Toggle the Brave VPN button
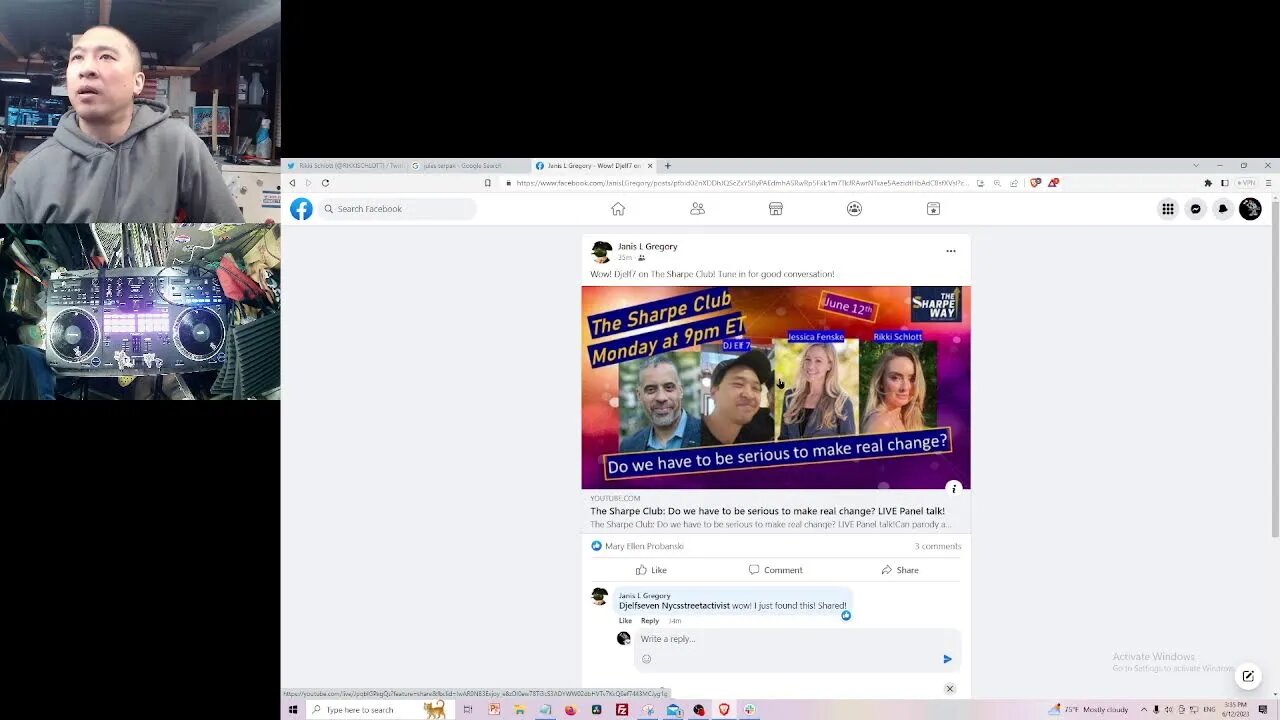This screenshot has width=1280, height=720. tap(1246, 183)
